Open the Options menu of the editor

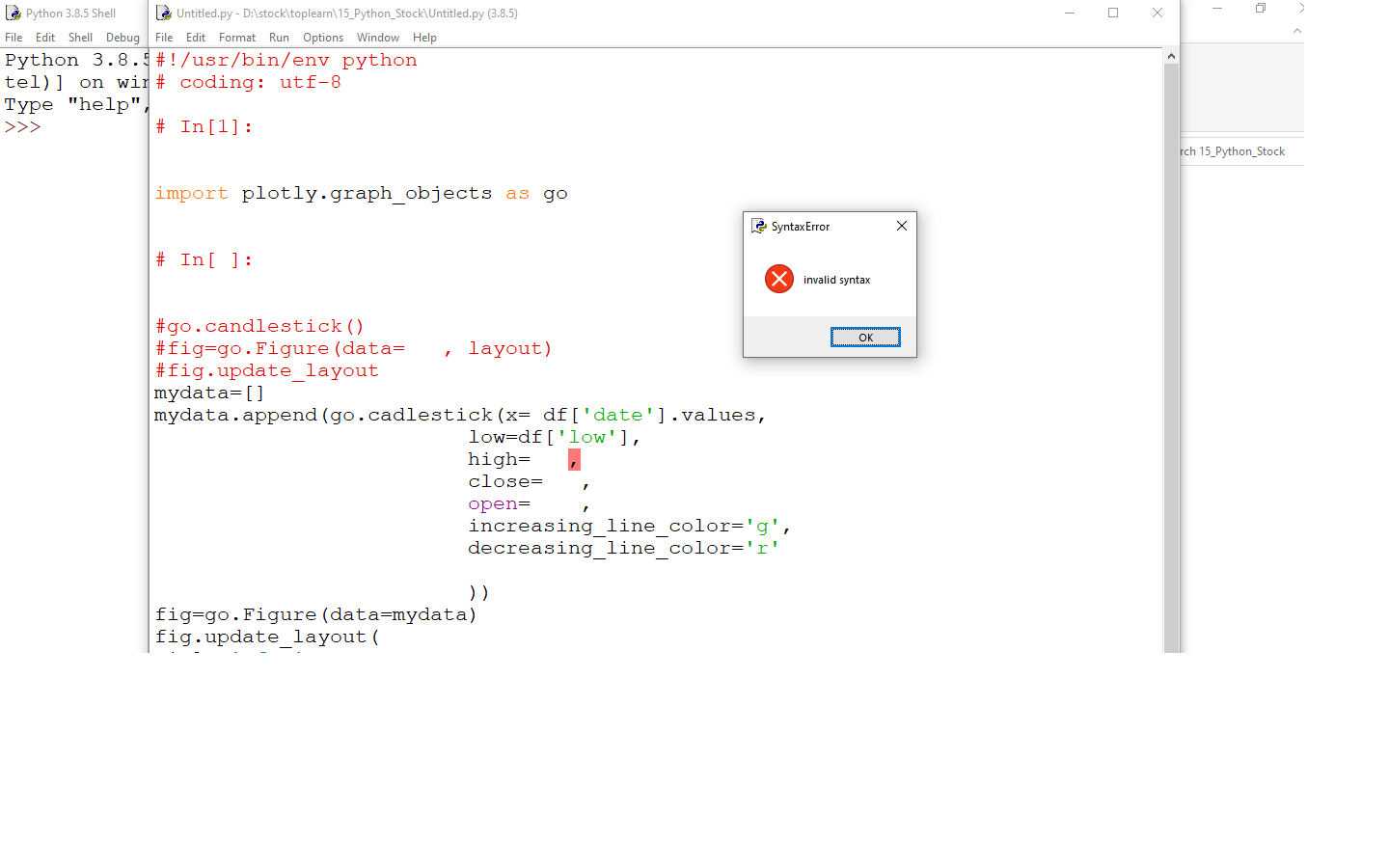322,37
